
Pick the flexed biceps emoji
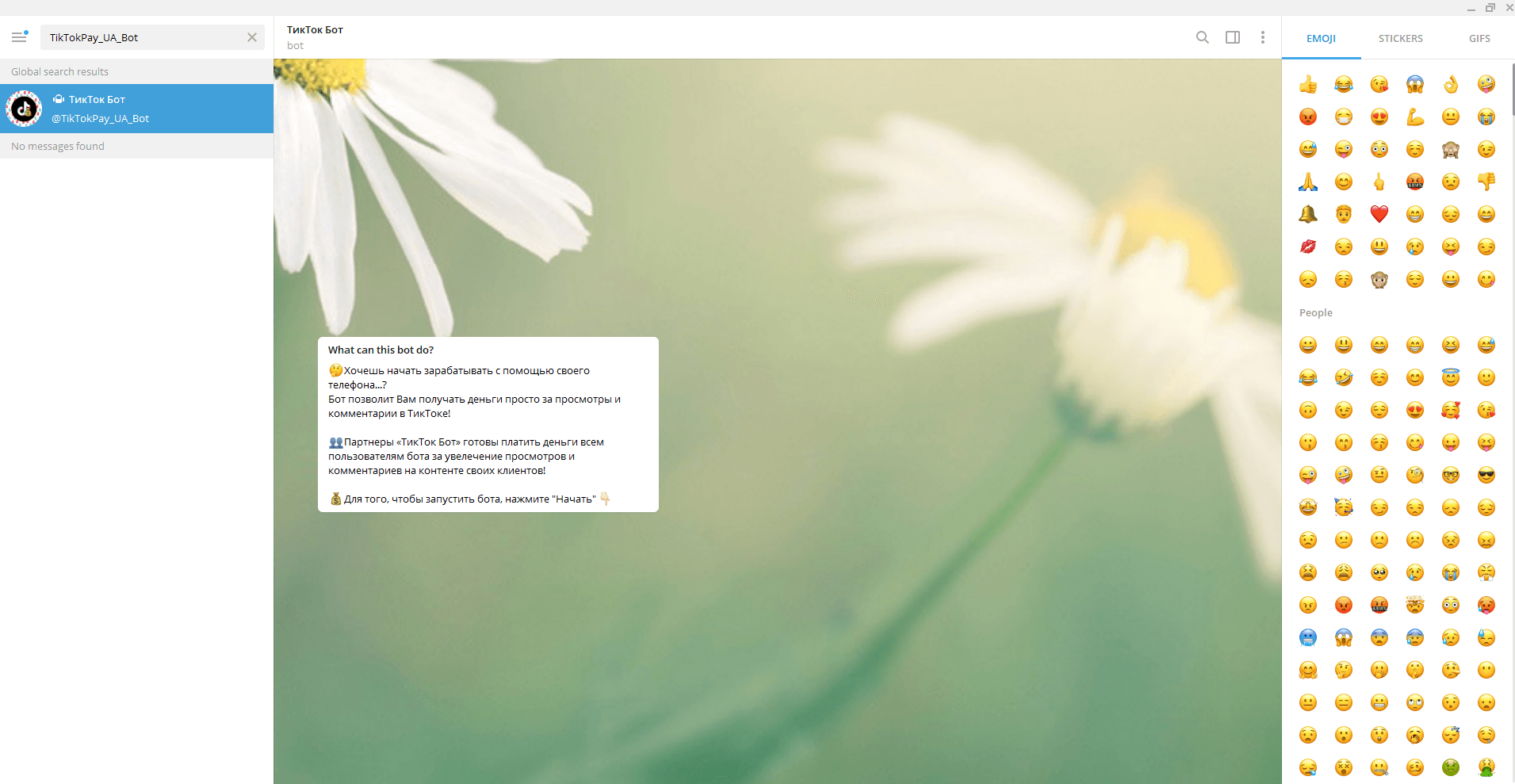pyautogui.click(x=1415, y=117)
